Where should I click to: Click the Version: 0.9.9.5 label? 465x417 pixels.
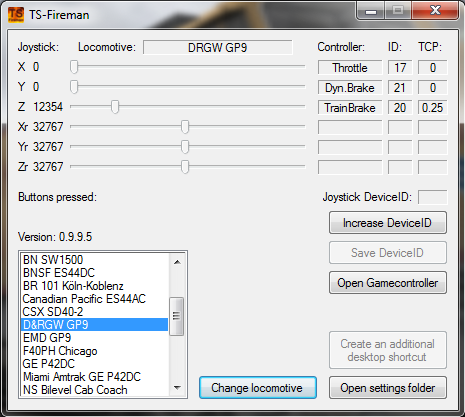pyautogui.click(x=55, y=237)
